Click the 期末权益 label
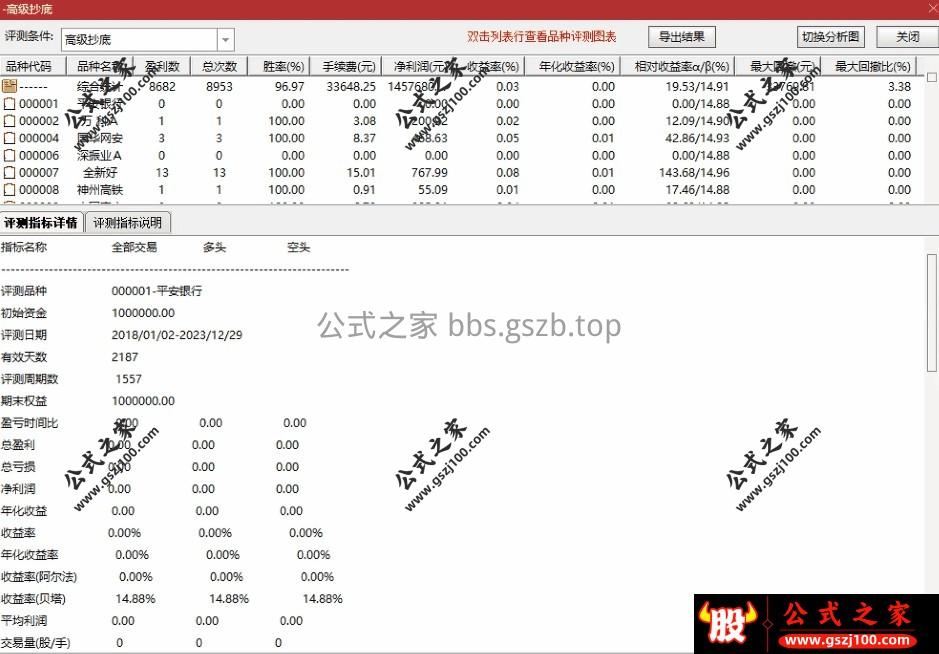Screen dimensions: 939x654 pos(24,401)
